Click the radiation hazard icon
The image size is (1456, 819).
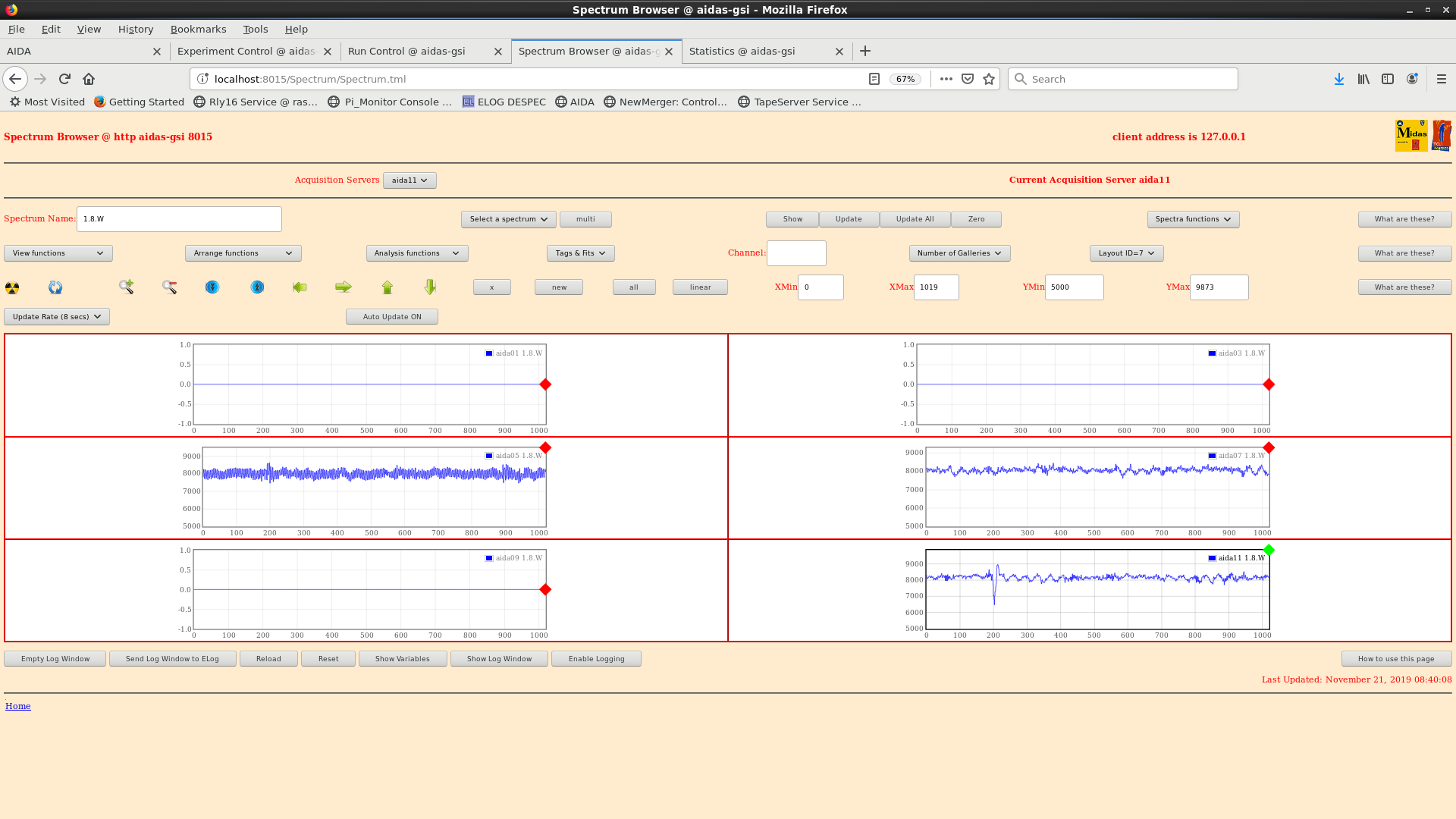tap(12, 287)
